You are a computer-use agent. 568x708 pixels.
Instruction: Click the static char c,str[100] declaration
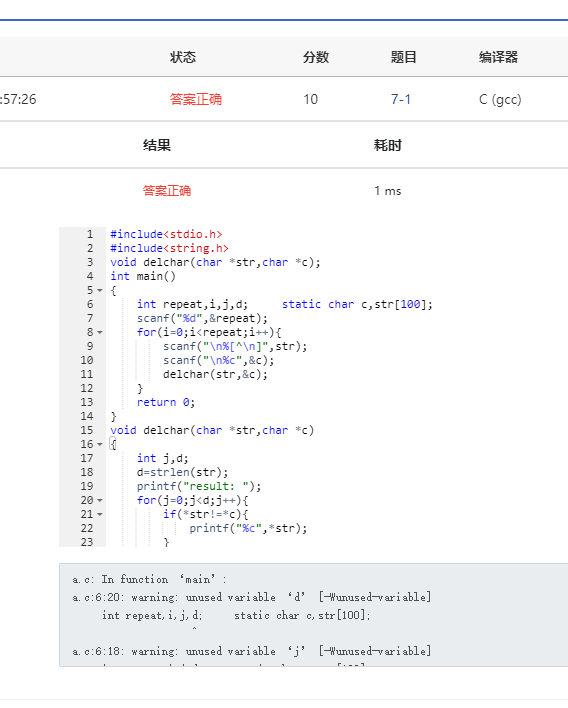tap(357, 304)
